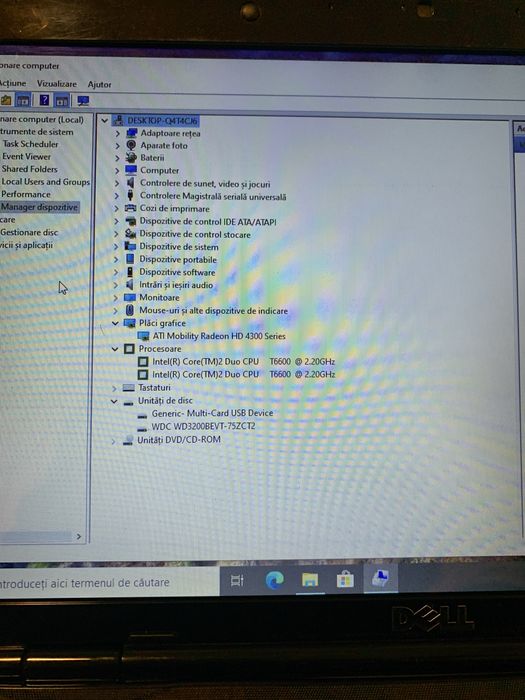This screenshot has width=525, height=700.
Task: Click the Intrări și ieșiri audio icon
Action: (129, 284)
